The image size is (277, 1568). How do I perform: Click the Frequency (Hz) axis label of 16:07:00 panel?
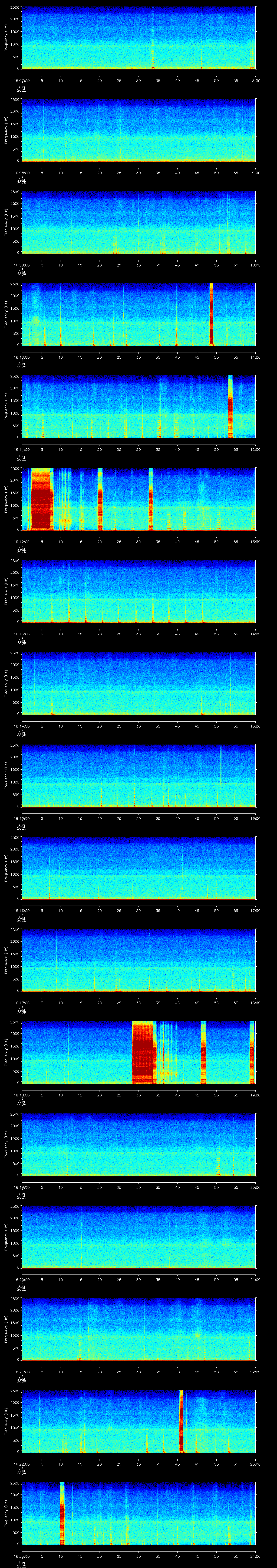(6, 38)
